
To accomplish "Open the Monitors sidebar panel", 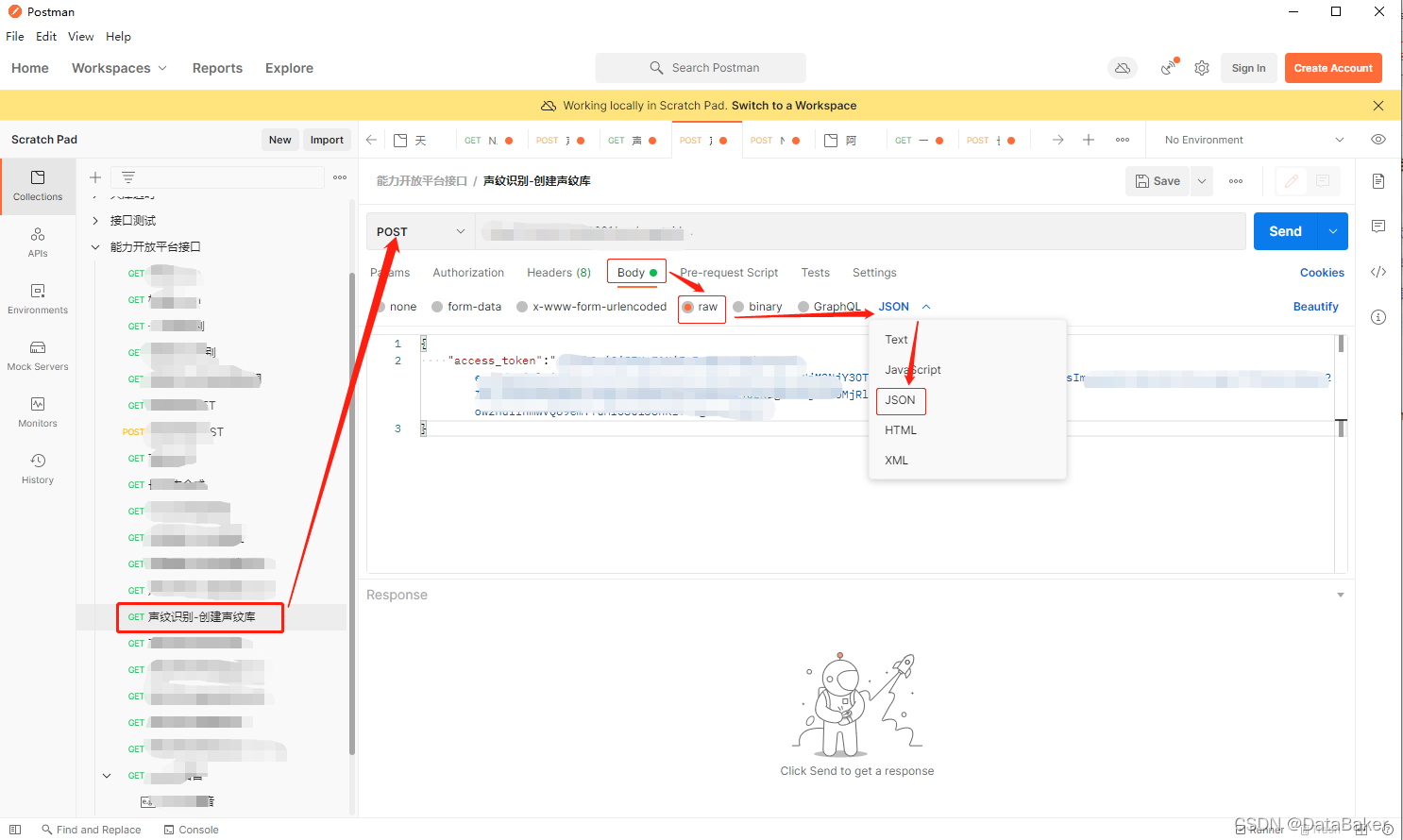I will tap(38, 412).
